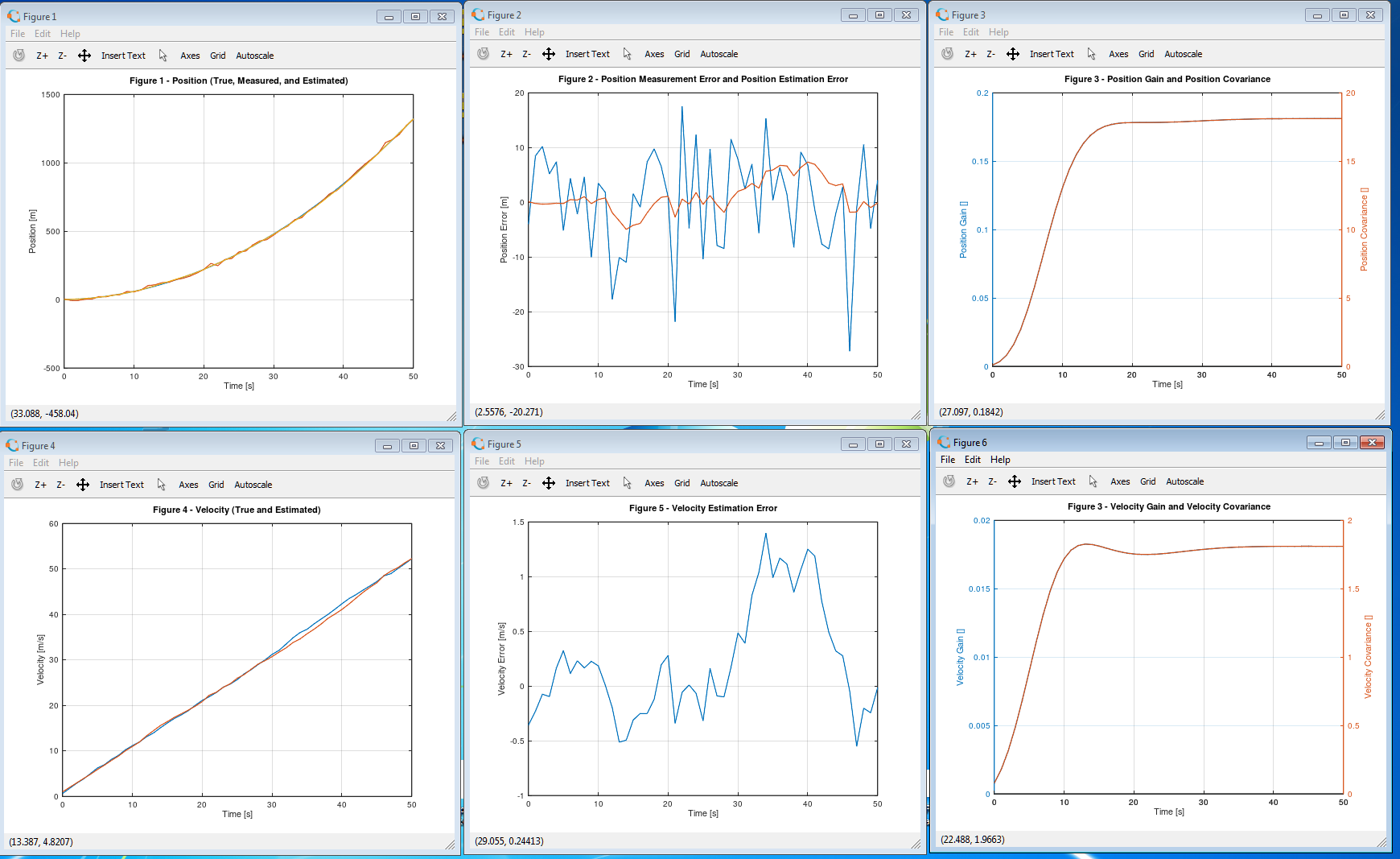
Task: Toggle Grid in Figure 6 toolbar
Action: tap(1148, 481)
